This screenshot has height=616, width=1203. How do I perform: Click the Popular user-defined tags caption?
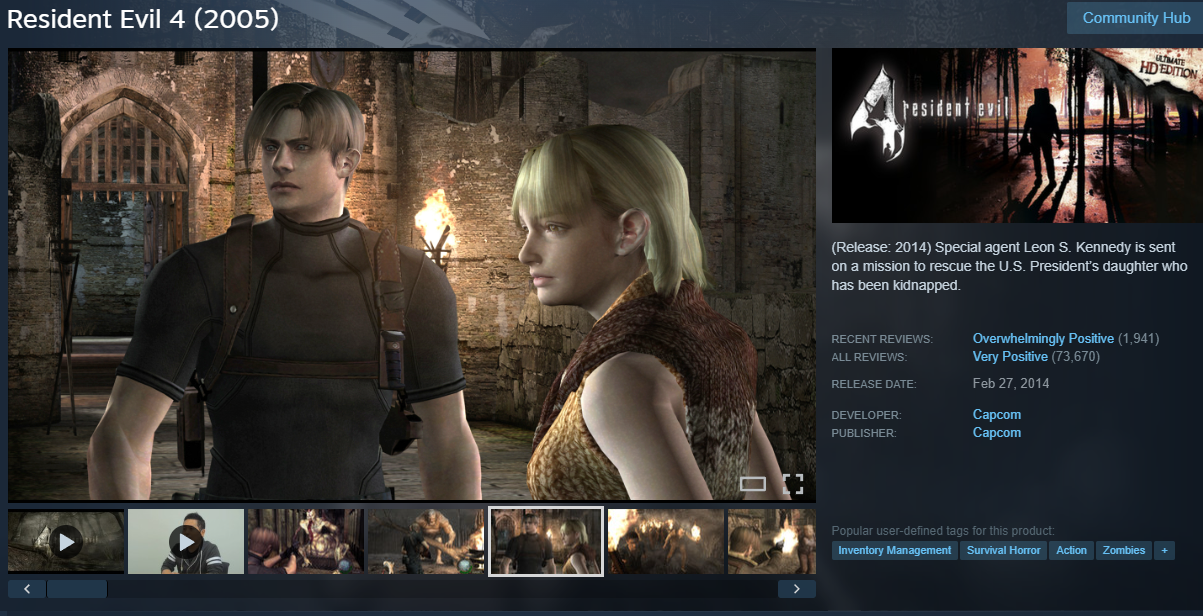click(943, 530)
